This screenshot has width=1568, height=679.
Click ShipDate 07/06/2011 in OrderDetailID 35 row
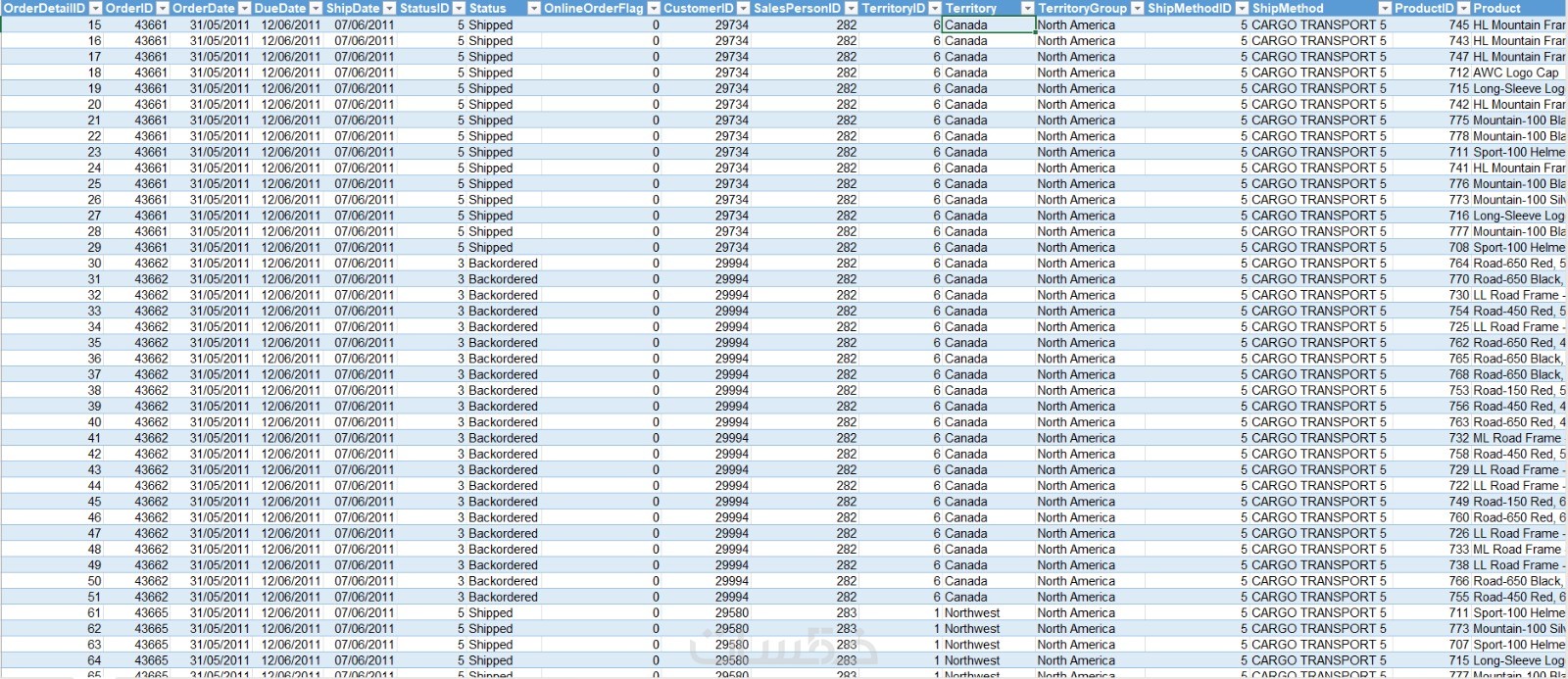365,342
